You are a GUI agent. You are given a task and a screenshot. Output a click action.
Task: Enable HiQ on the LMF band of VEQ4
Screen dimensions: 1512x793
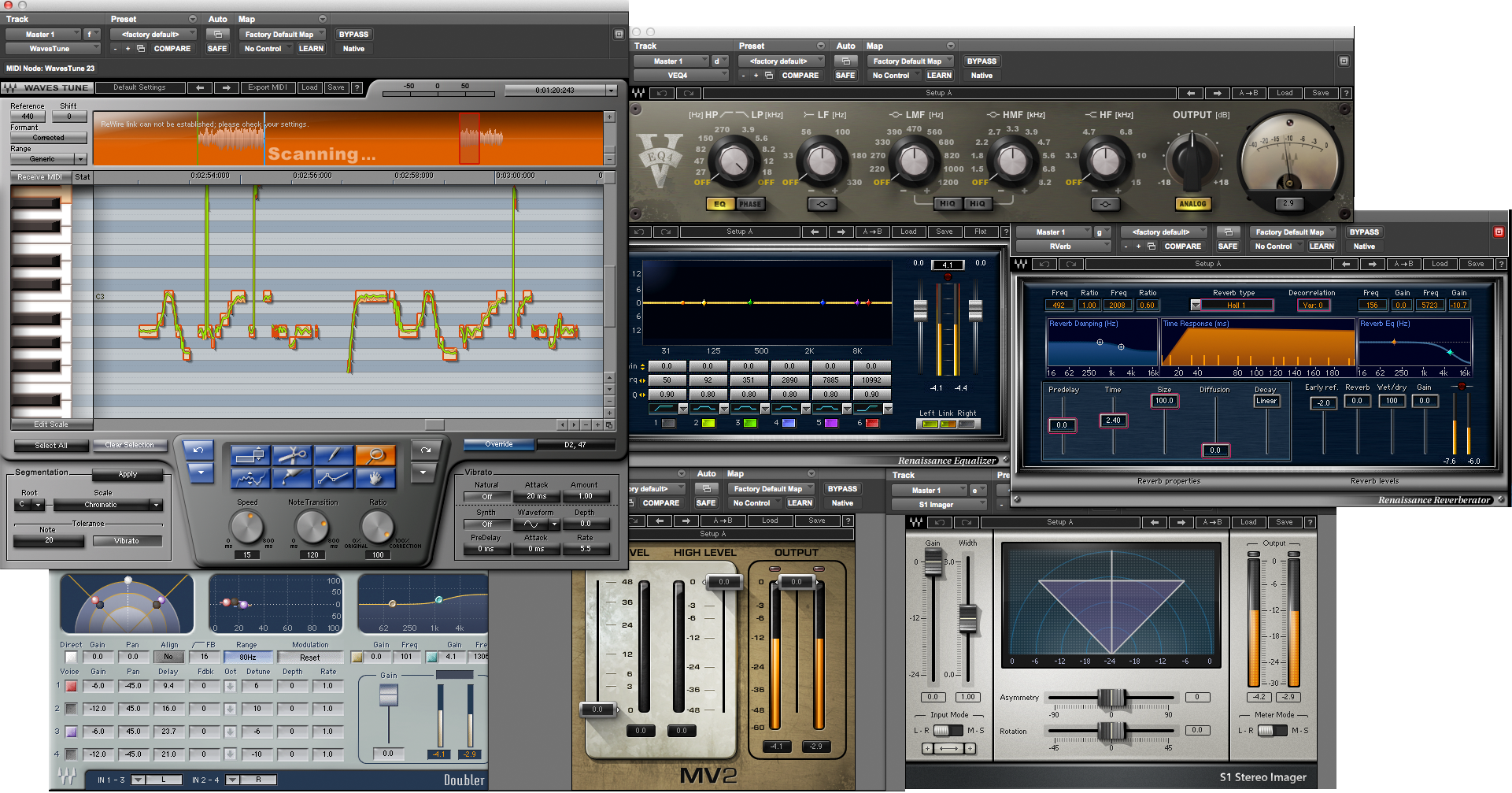pyautogui.click(x=947, y=203)
